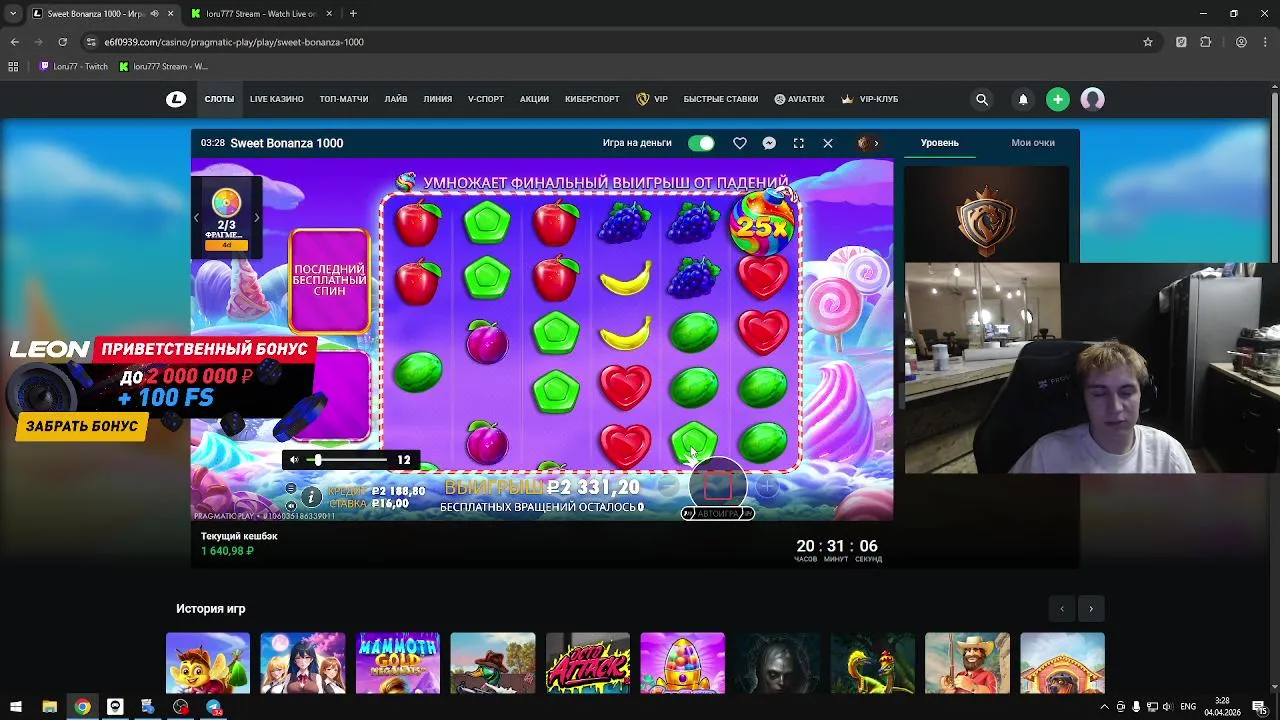Click the green plus deposit button
1280x720 pixels.
(1057, 99)
